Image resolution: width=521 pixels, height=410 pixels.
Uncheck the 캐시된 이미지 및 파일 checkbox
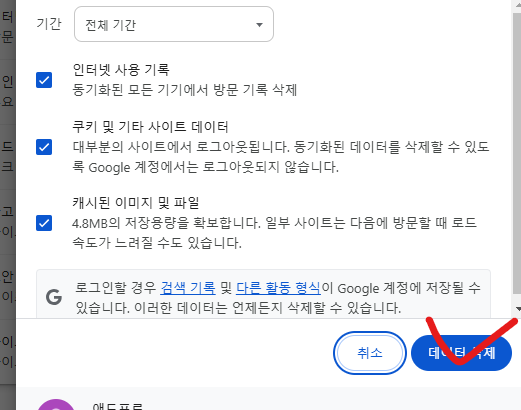pos(44,223)
